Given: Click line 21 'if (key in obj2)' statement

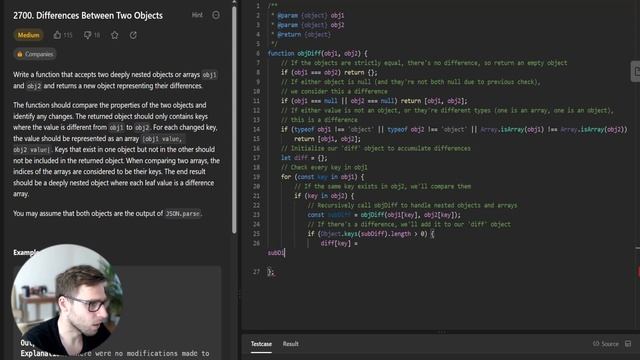Looking at the screenshot, I should point(324,196).
